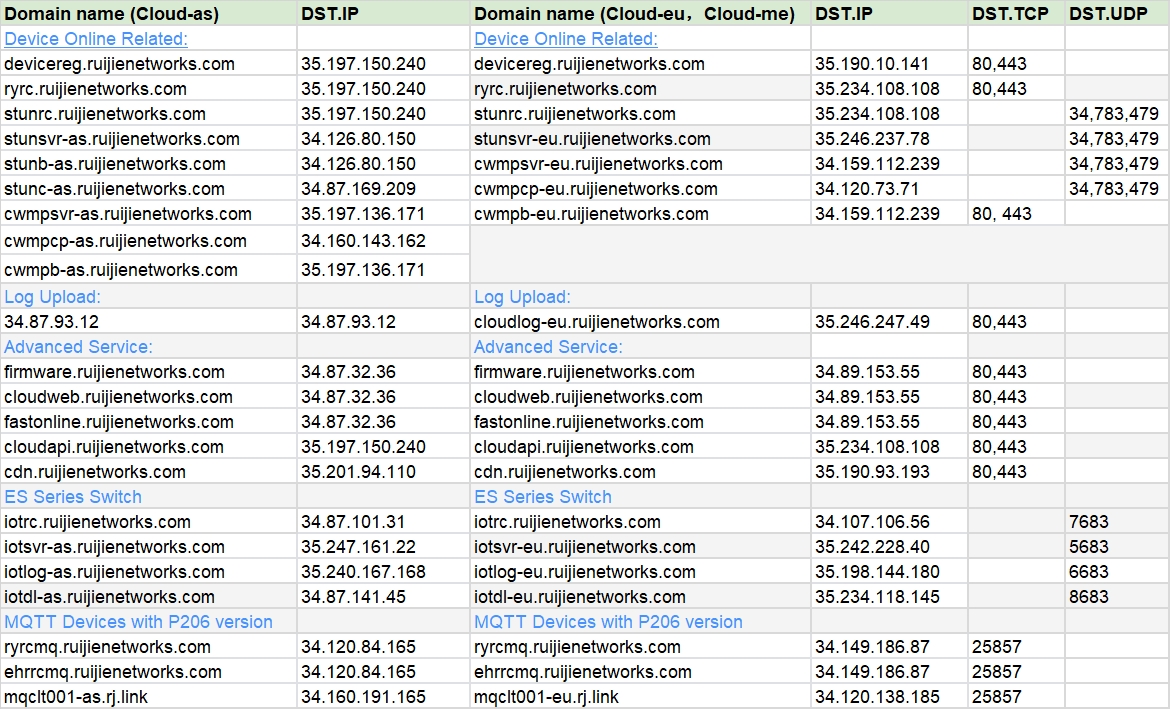Select the stunsvr-as.ruijienetworks.com cell
This screenshot has height=709, width=1170.
(x=122, y=139)
